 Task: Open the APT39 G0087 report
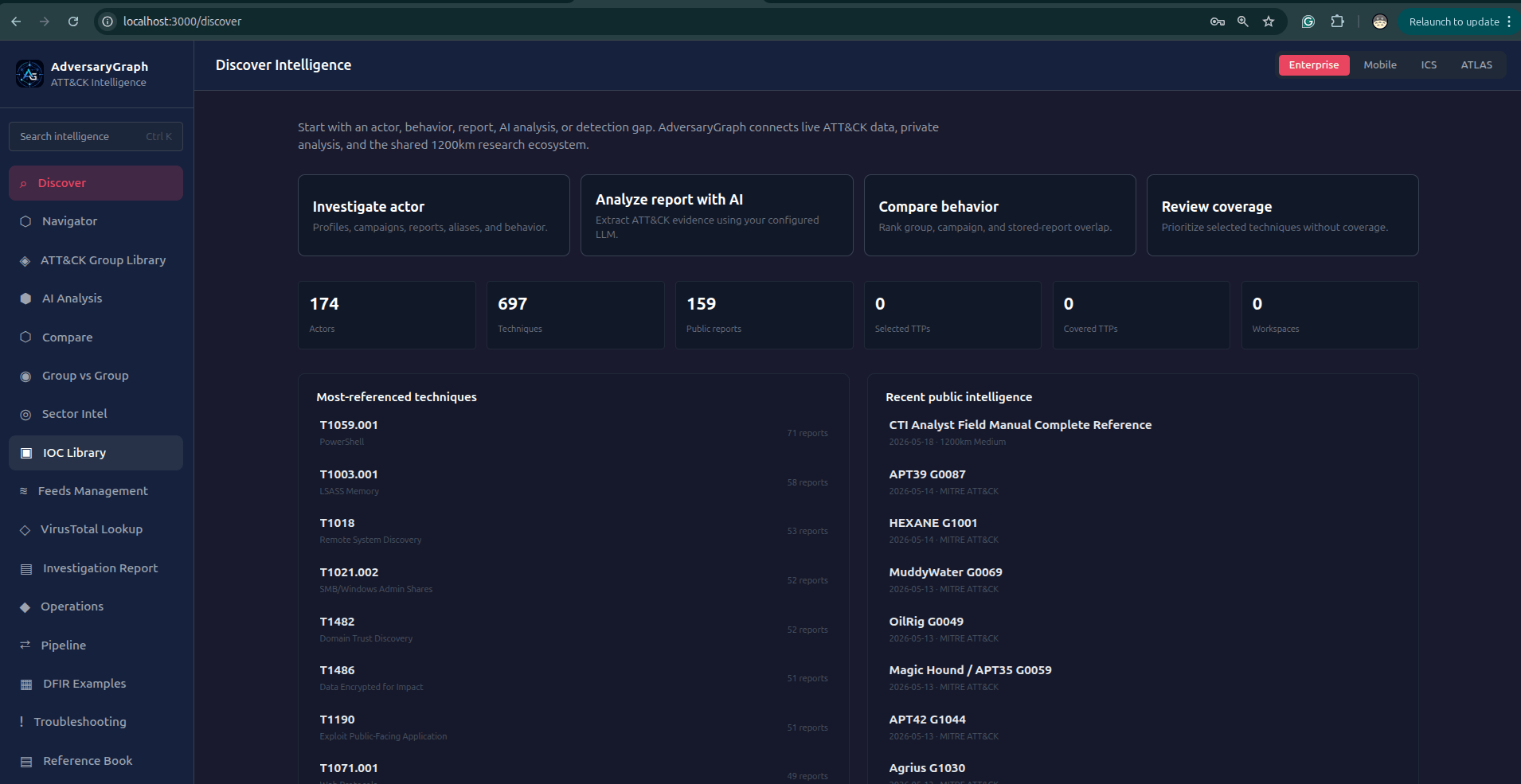point(1143,482)
